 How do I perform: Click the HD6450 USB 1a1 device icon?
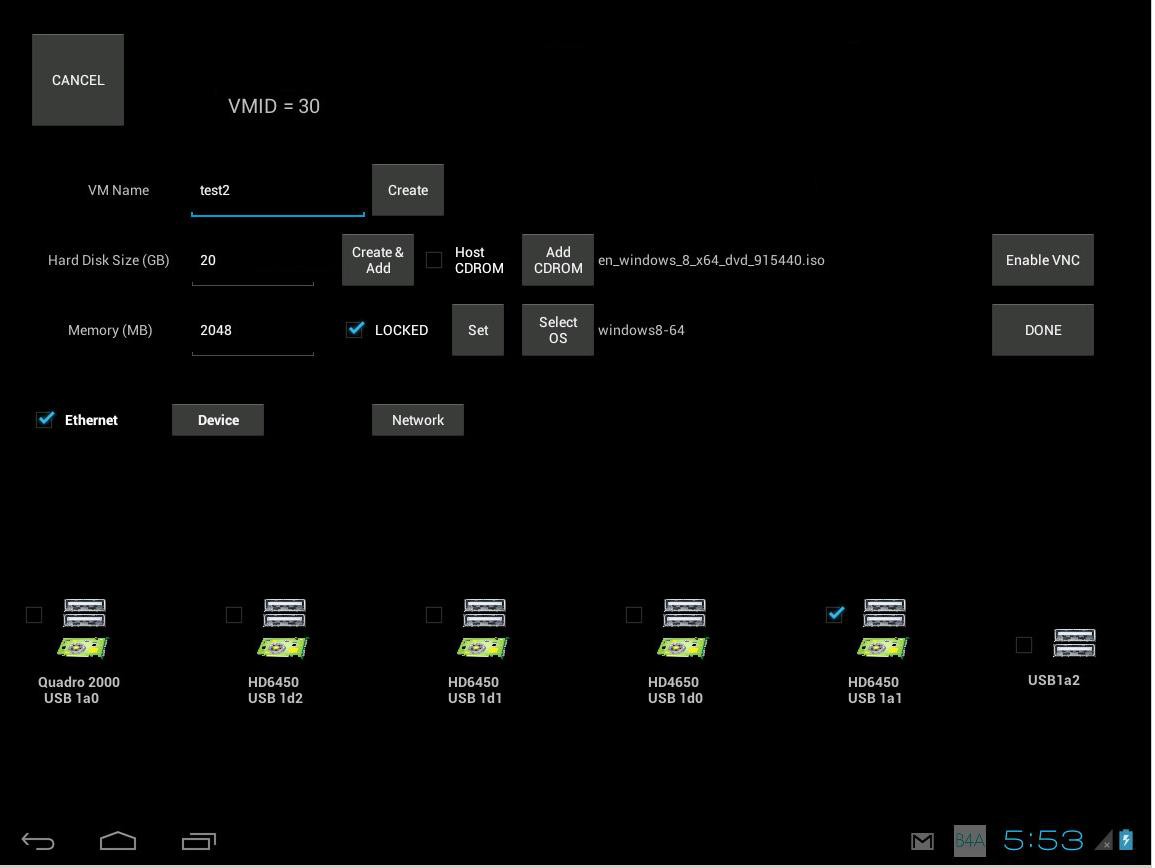click(882, 628)
